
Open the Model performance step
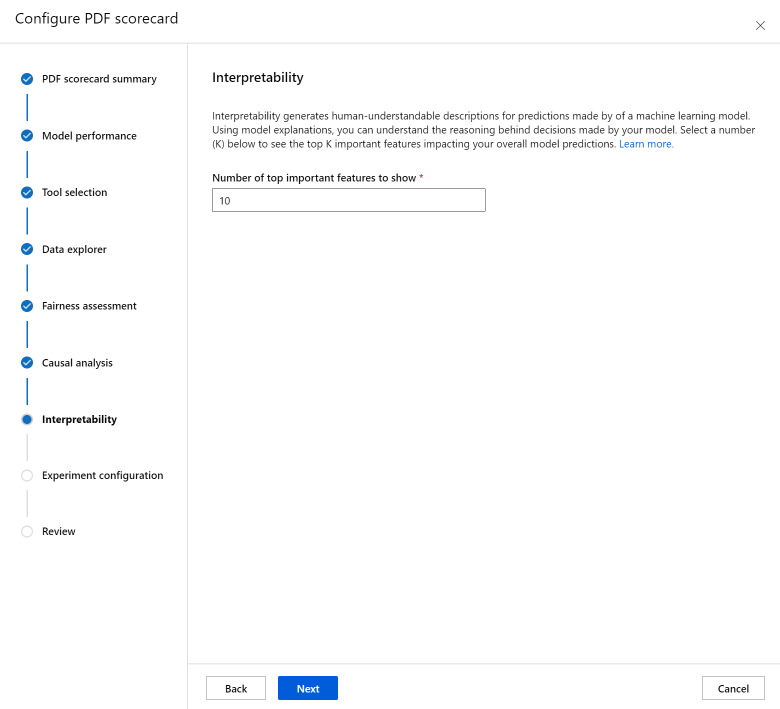(x=89, y=136)
